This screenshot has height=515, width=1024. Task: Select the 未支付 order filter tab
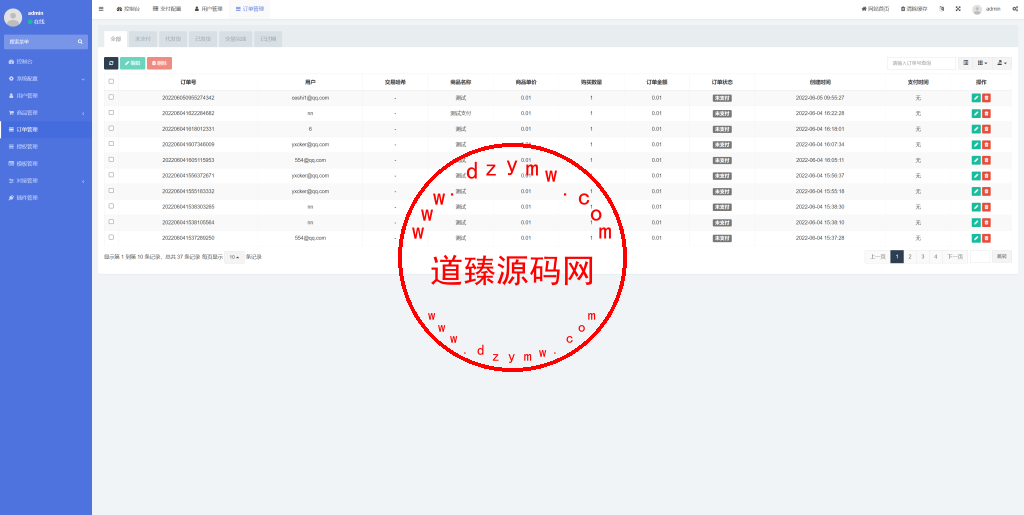(142, 39)
